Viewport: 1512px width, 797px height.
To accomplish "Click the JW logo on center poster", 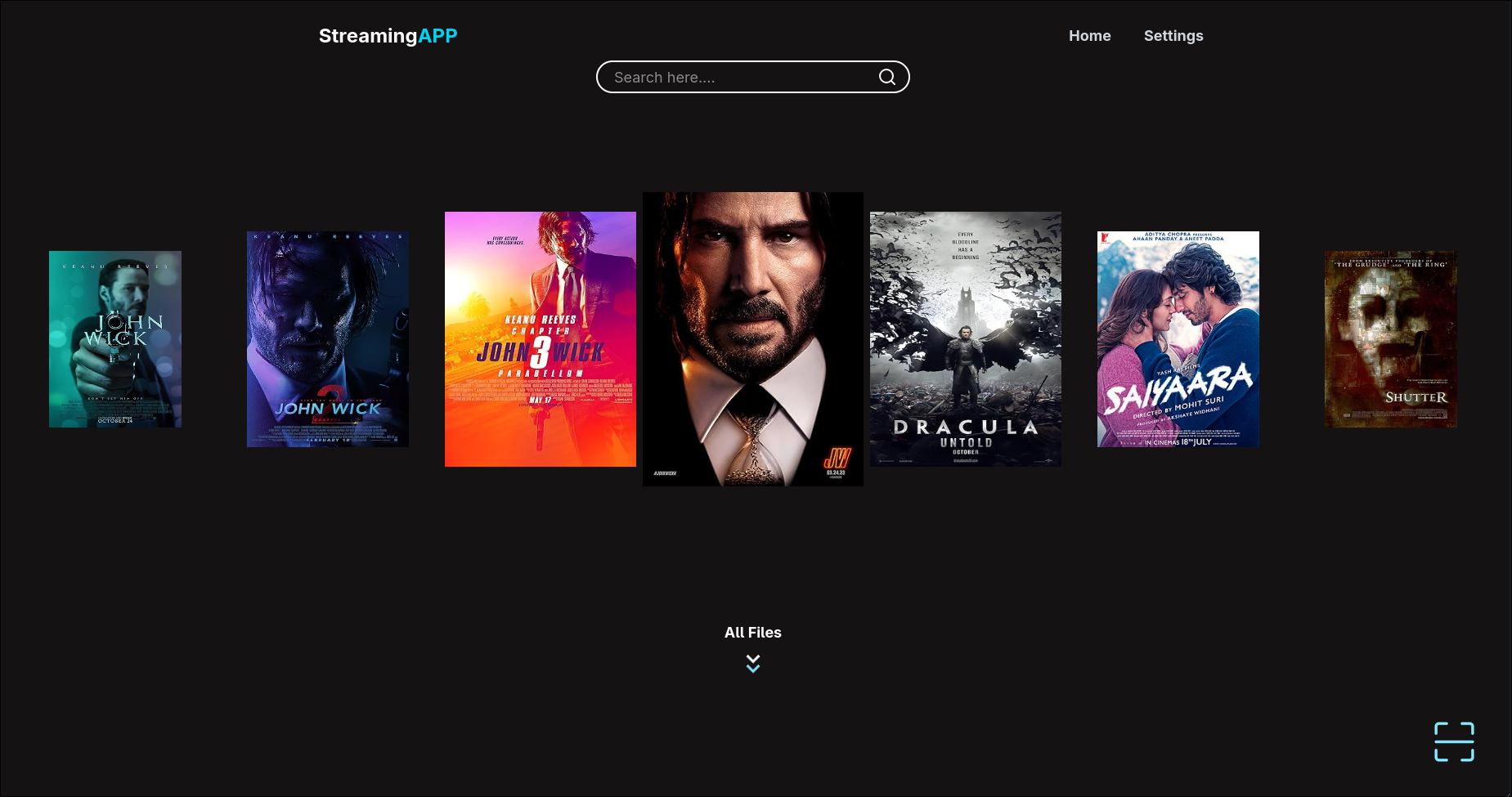I will tap(836, 459).
